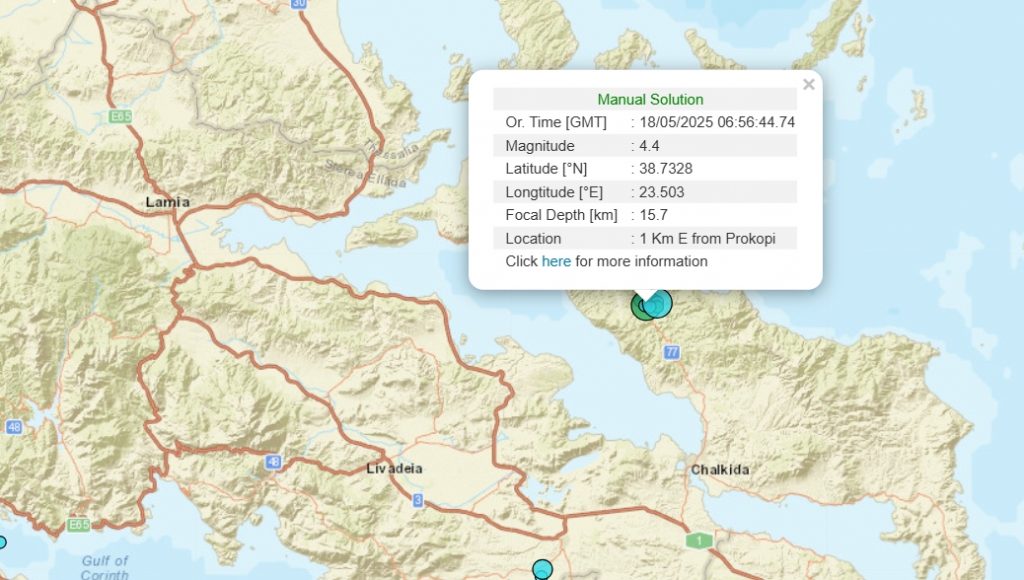
Task: Click the cyan earthquake marker at the bottom edge
Action: pyautogui.click(x=542, y=569)
